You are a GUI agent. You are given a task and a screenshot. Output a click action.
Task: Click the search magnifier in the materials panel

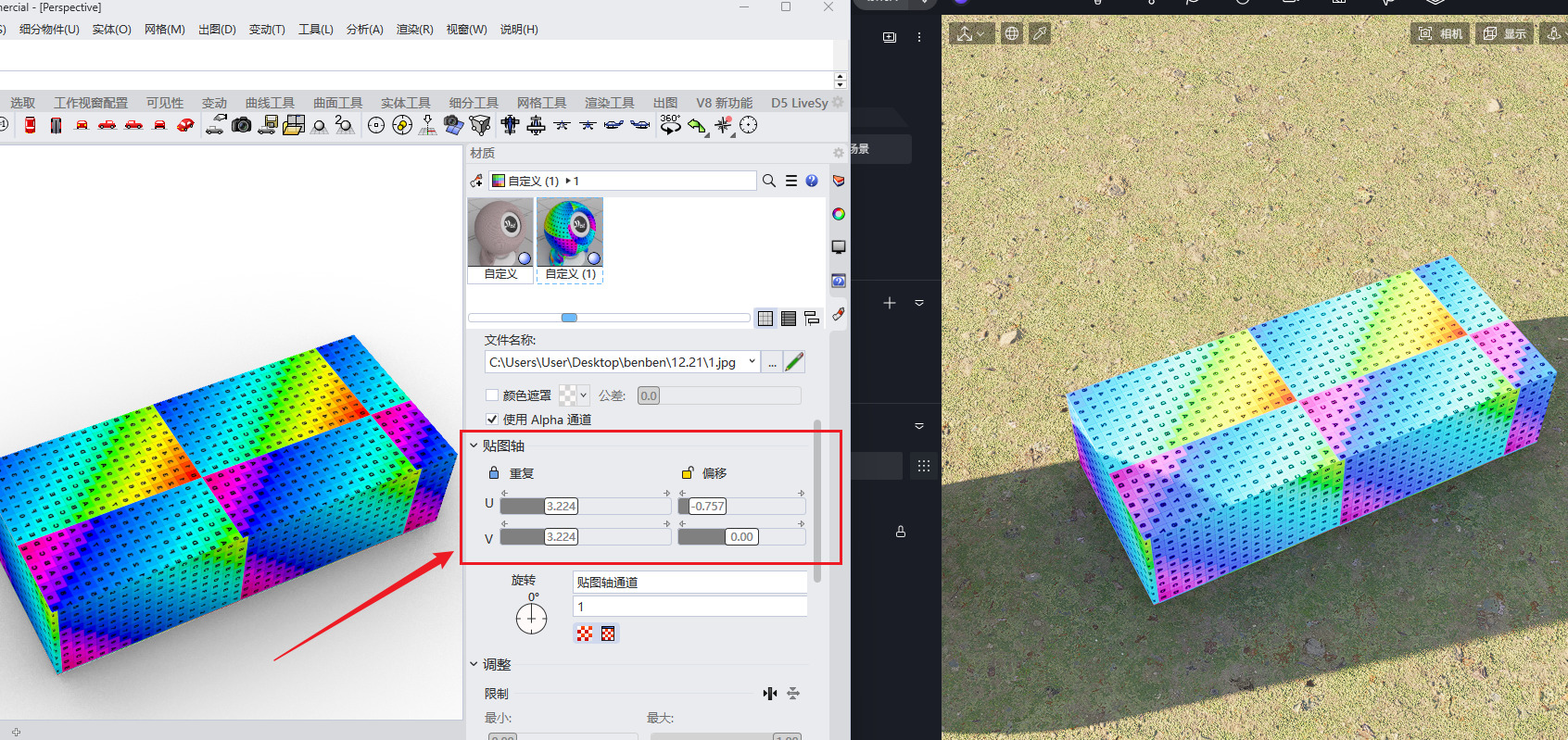[x=768, y=182]
